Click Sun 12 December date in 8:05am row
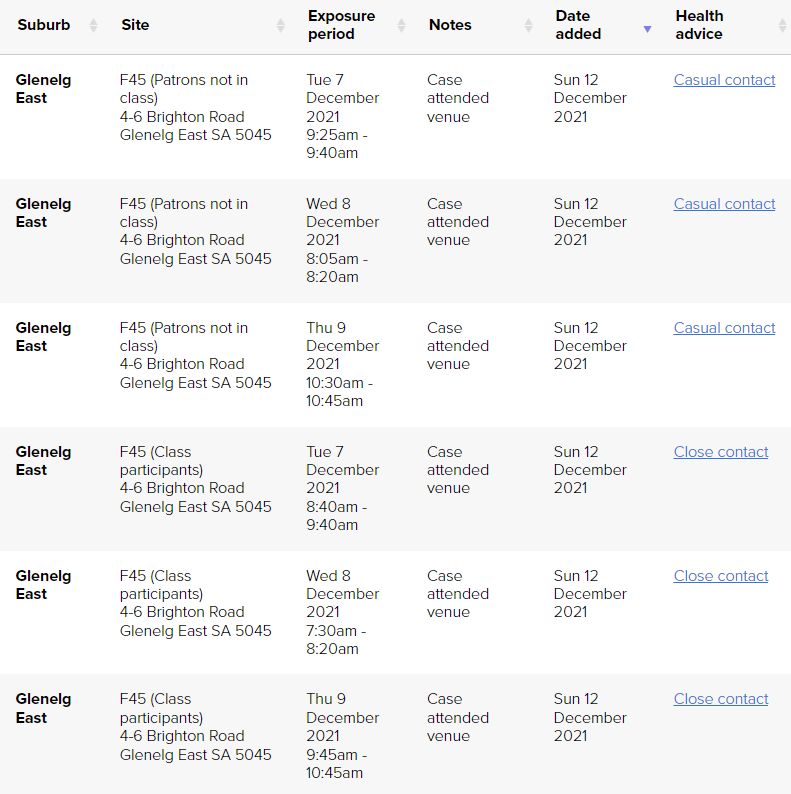The width and height of the screenshot is (791, 794). 590,222
